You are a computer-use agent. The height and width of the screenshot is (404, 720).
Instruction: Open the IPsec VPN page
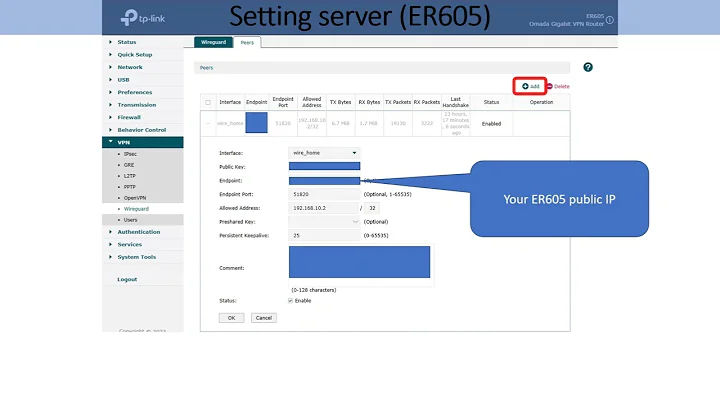point(130,154)
